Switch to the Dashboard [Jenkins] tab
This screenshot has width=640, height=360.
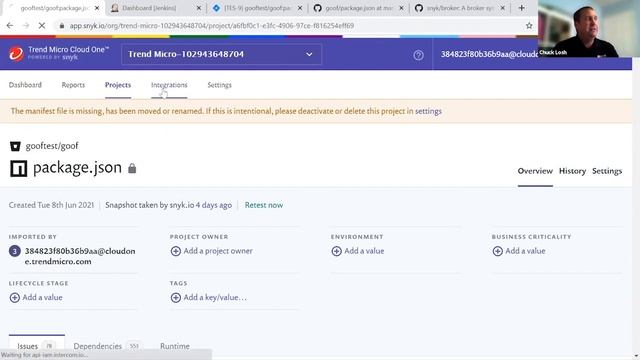point(150,8)
